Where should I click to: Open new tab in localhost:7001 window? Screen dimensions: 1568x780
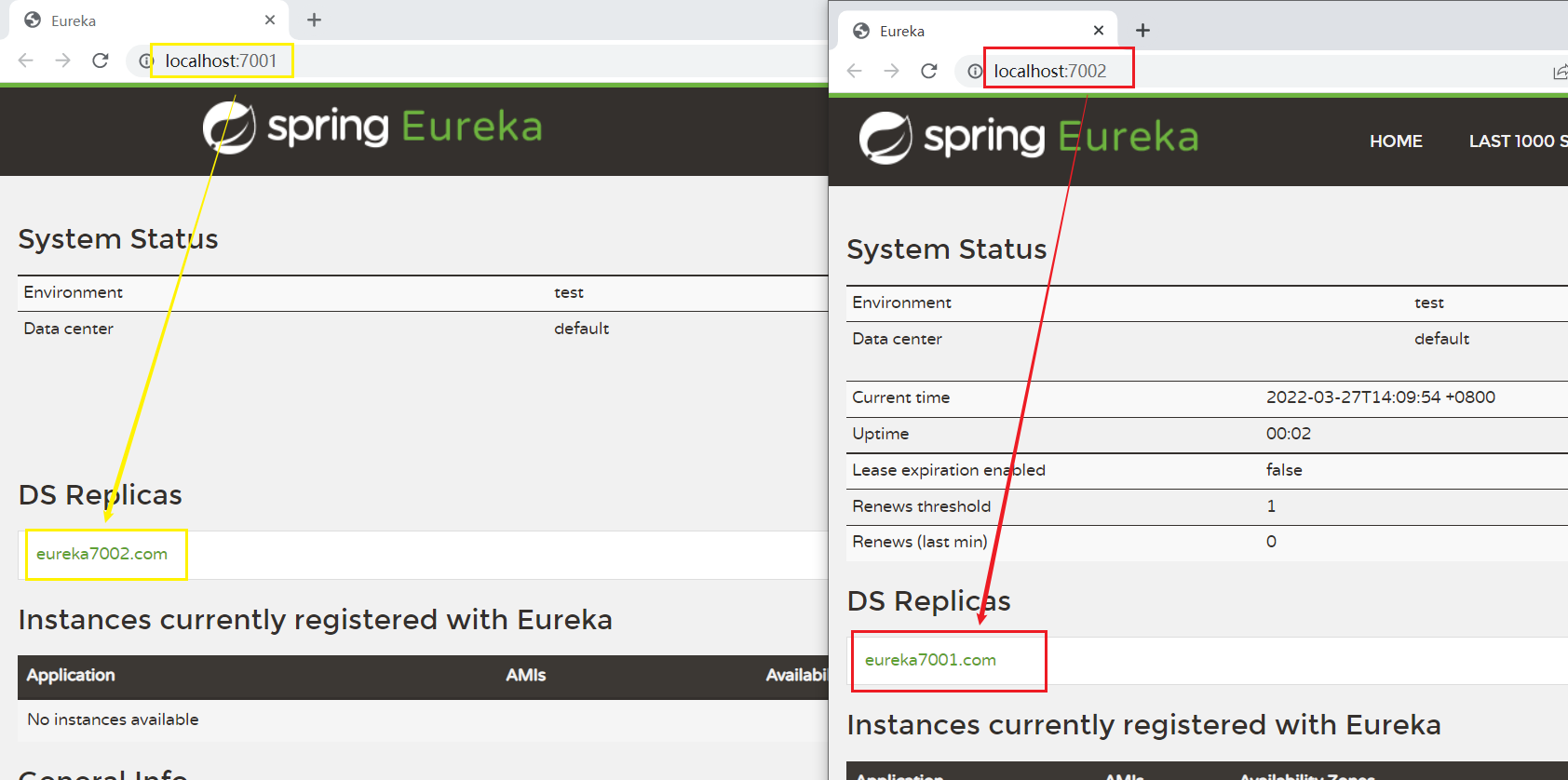314,20
